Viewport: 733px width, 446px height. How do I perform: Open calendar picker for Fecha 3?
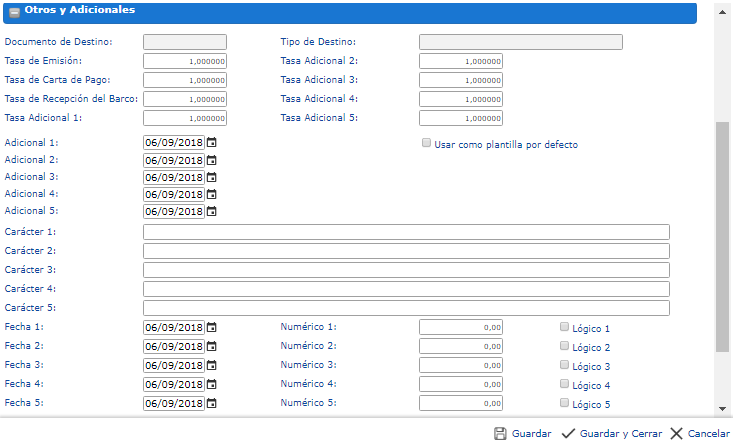(212, 365)
